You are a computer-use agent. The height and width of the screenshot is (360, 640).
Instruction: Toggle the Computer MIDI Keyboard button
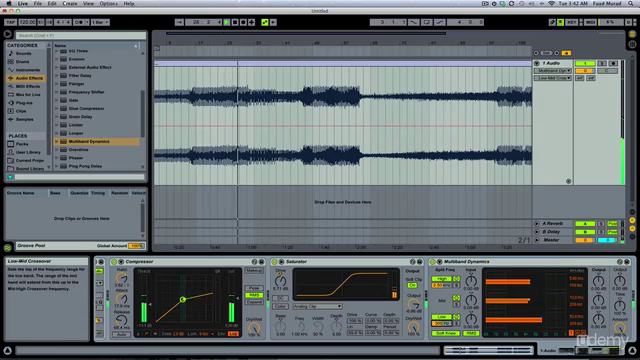coord(561,22)
